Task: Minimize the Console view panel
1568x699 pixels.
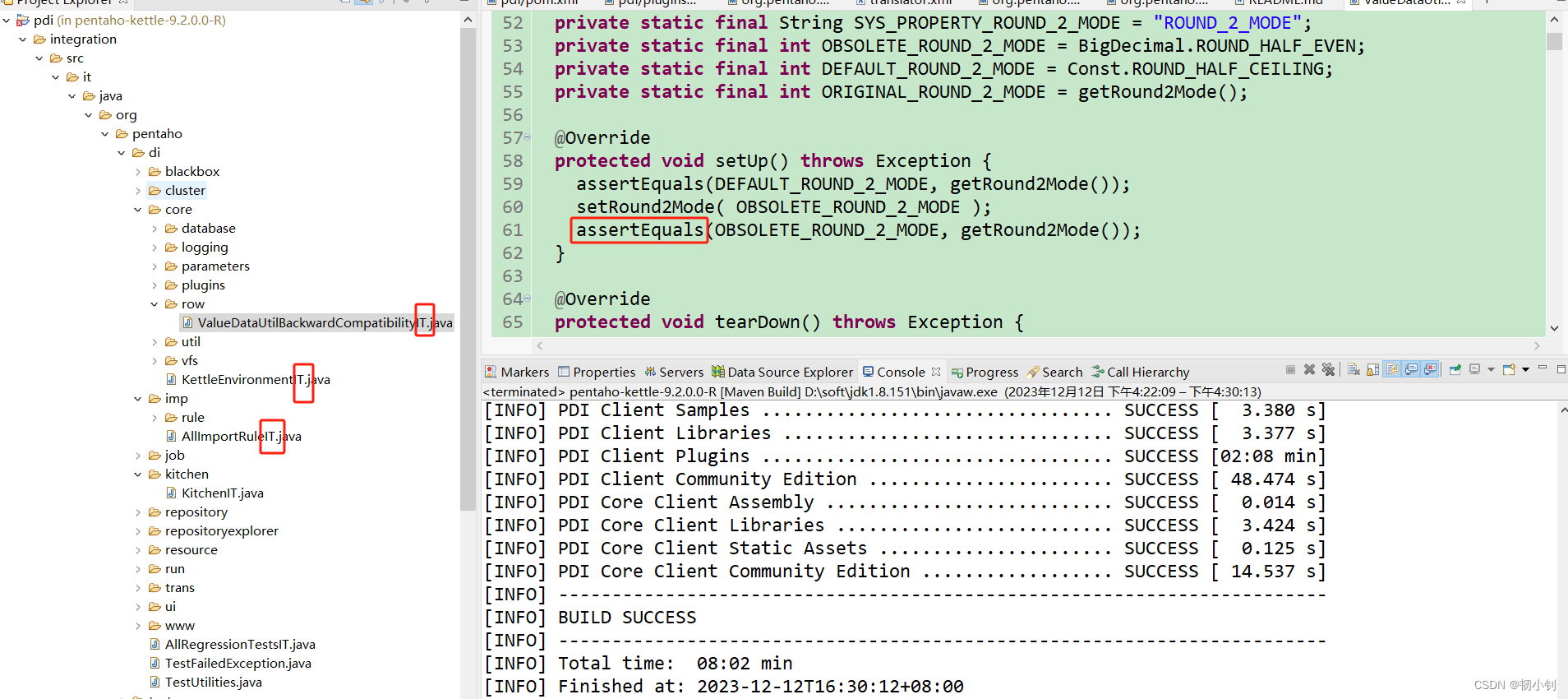Action: point(1543,367)
